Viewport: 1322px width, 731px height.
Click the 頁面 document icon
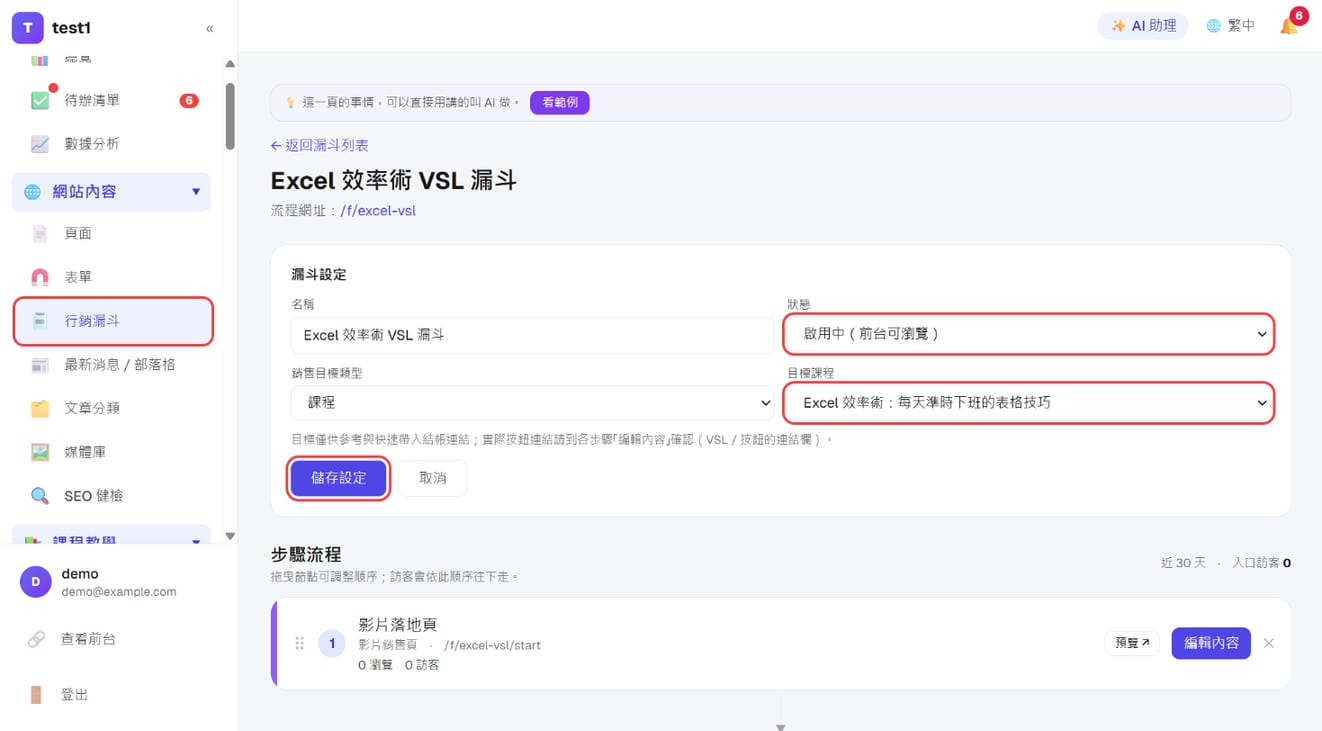coord(40,233)
